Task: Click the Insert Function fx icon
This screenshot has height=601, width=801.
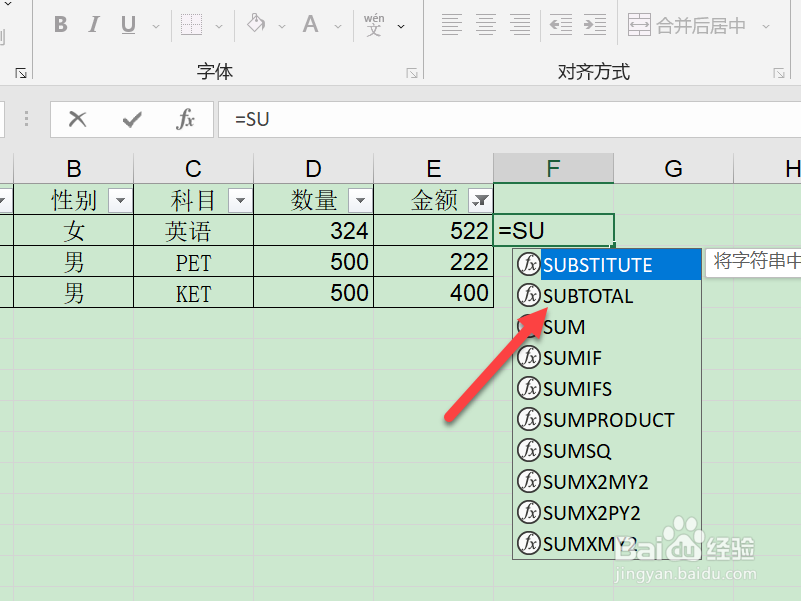Action: pyautogui.click(x=184, y=119)
